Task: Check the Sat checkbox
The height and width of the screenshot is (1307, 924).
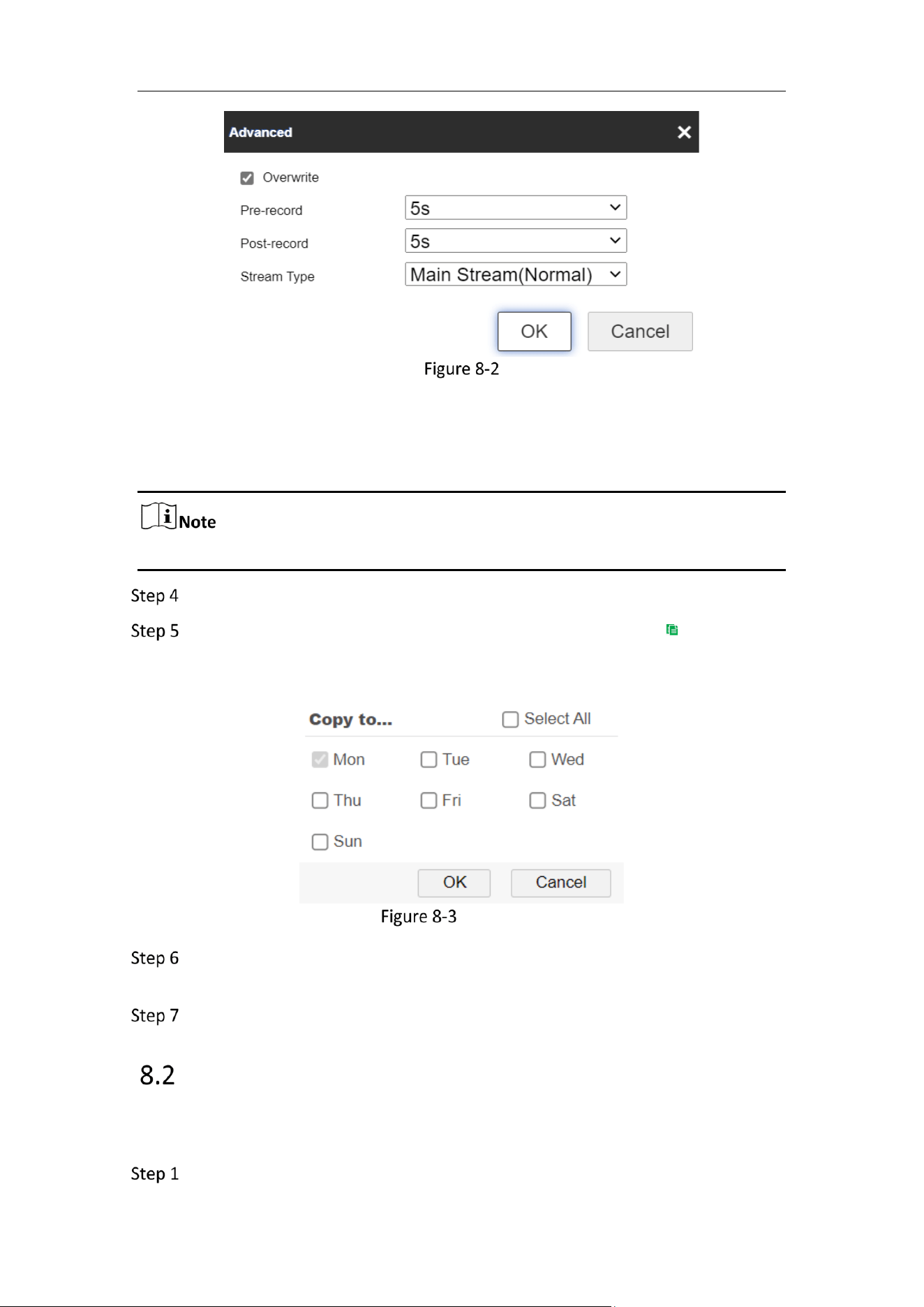Action: [537, 800]
